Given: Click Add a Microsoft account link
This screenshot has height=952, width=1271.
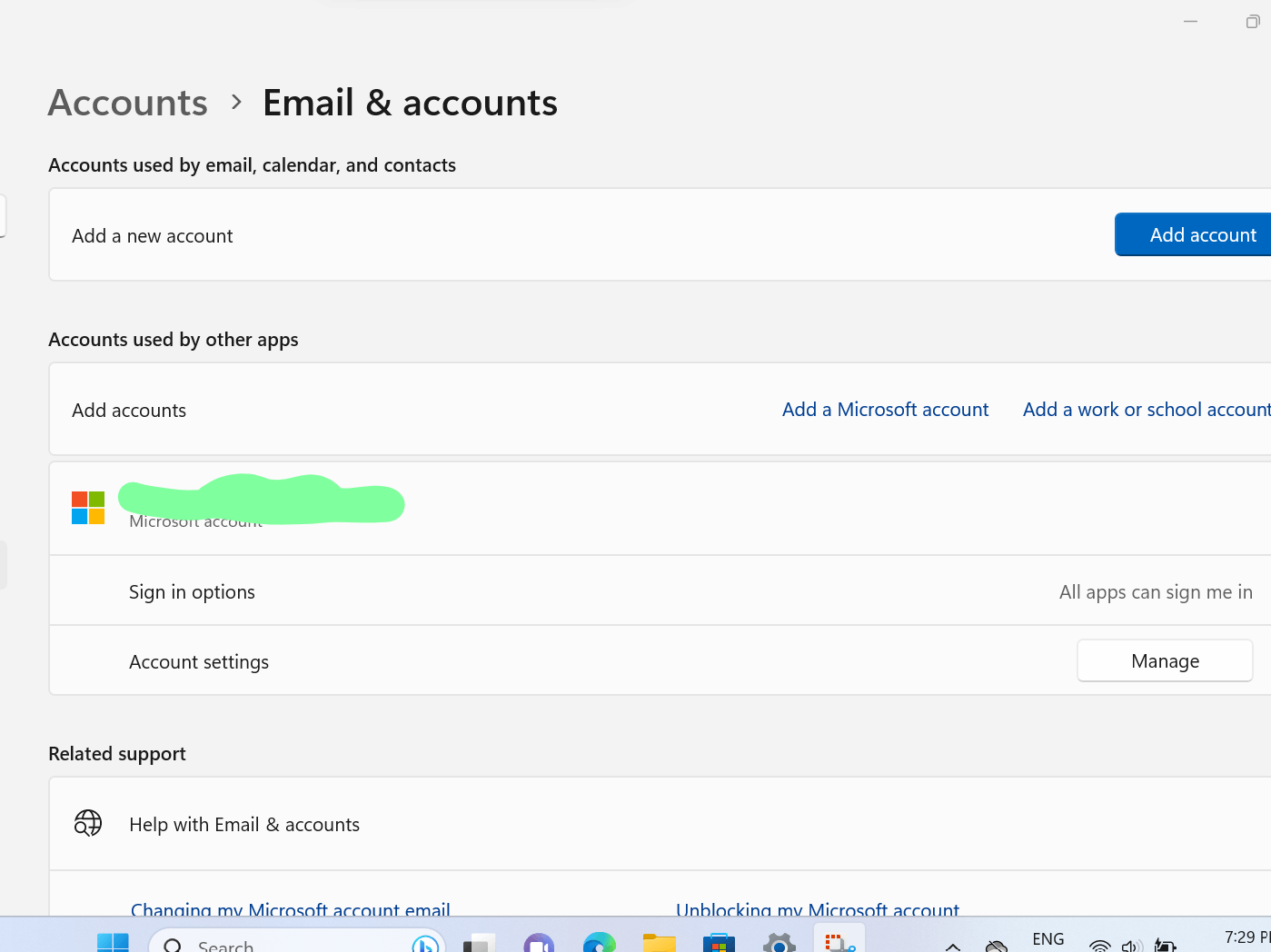Looking at the screenshot, I should (x=885, y=410).
